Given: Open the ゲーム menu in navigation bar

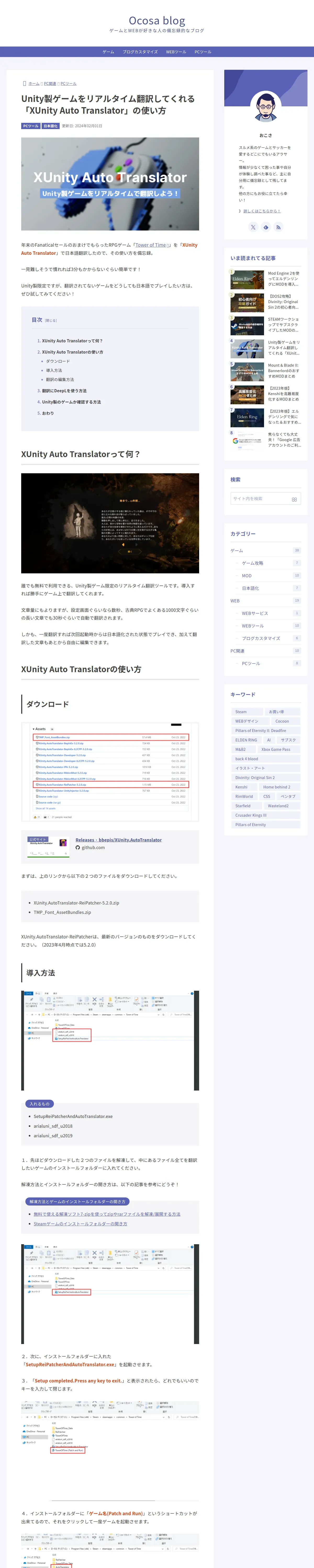Looking at the screenshot, I should tap(109, 52).
